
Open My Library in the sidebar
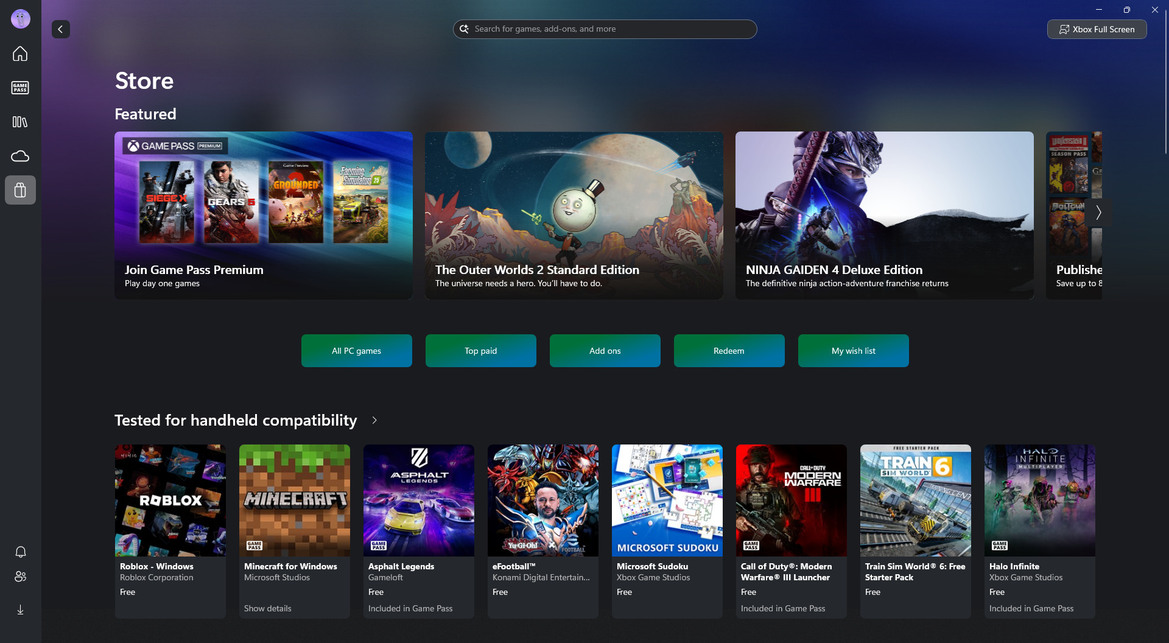tap(20, 122)
